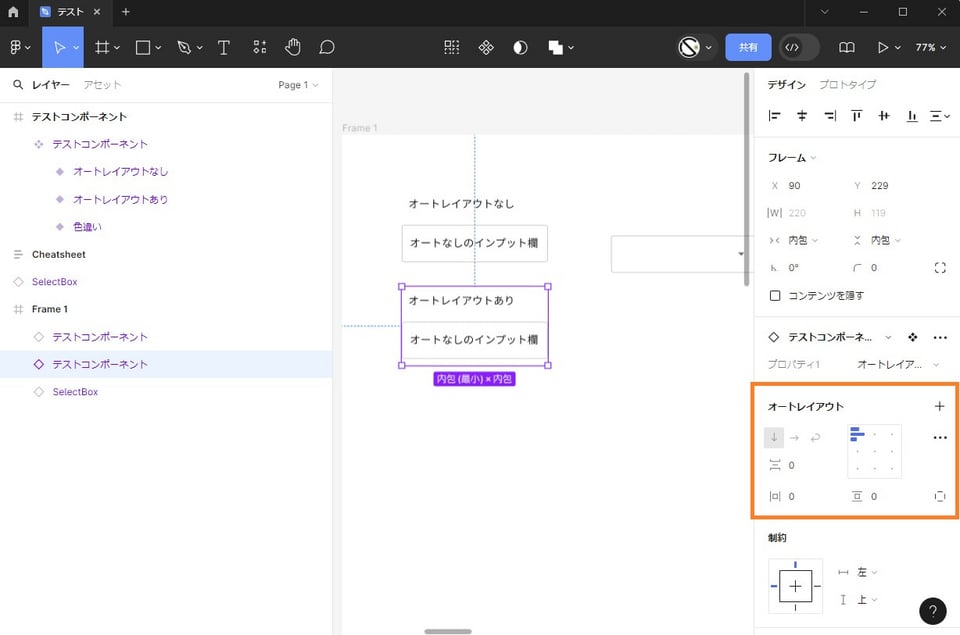Click the help question mark button
Viewport: 960px width, 635px height.
coord(932,611)
